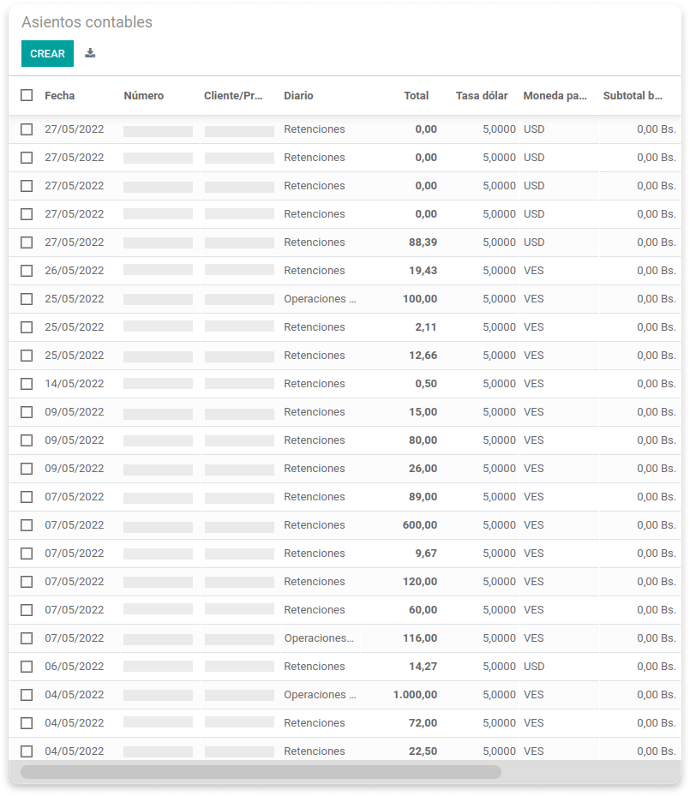690x796 pixels.
Task: Click the horizontal scrollbar at the bottom
Action: [x=261, y=772]
